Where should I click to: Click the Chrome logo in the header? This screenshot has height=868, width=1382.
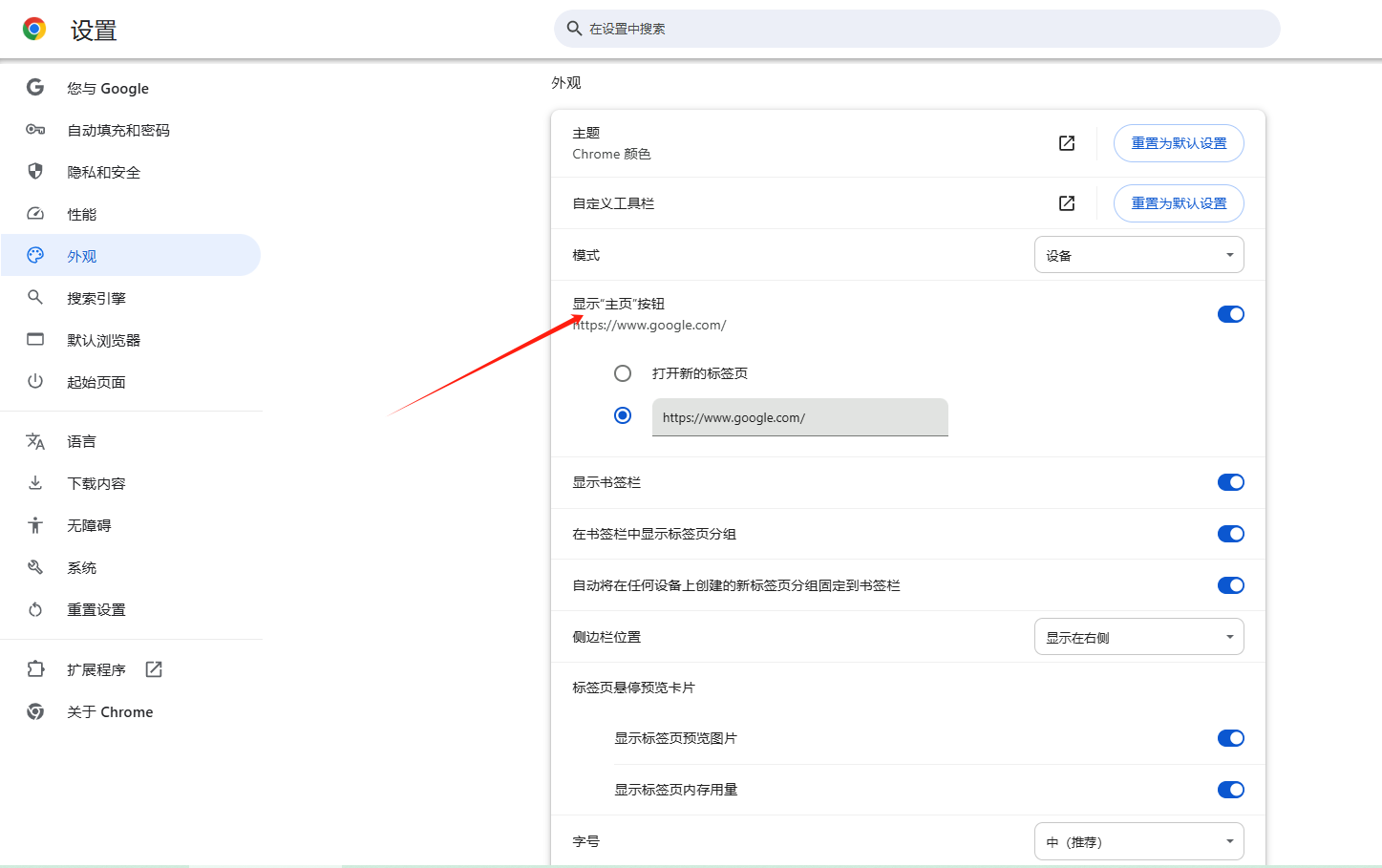point(34,30)
